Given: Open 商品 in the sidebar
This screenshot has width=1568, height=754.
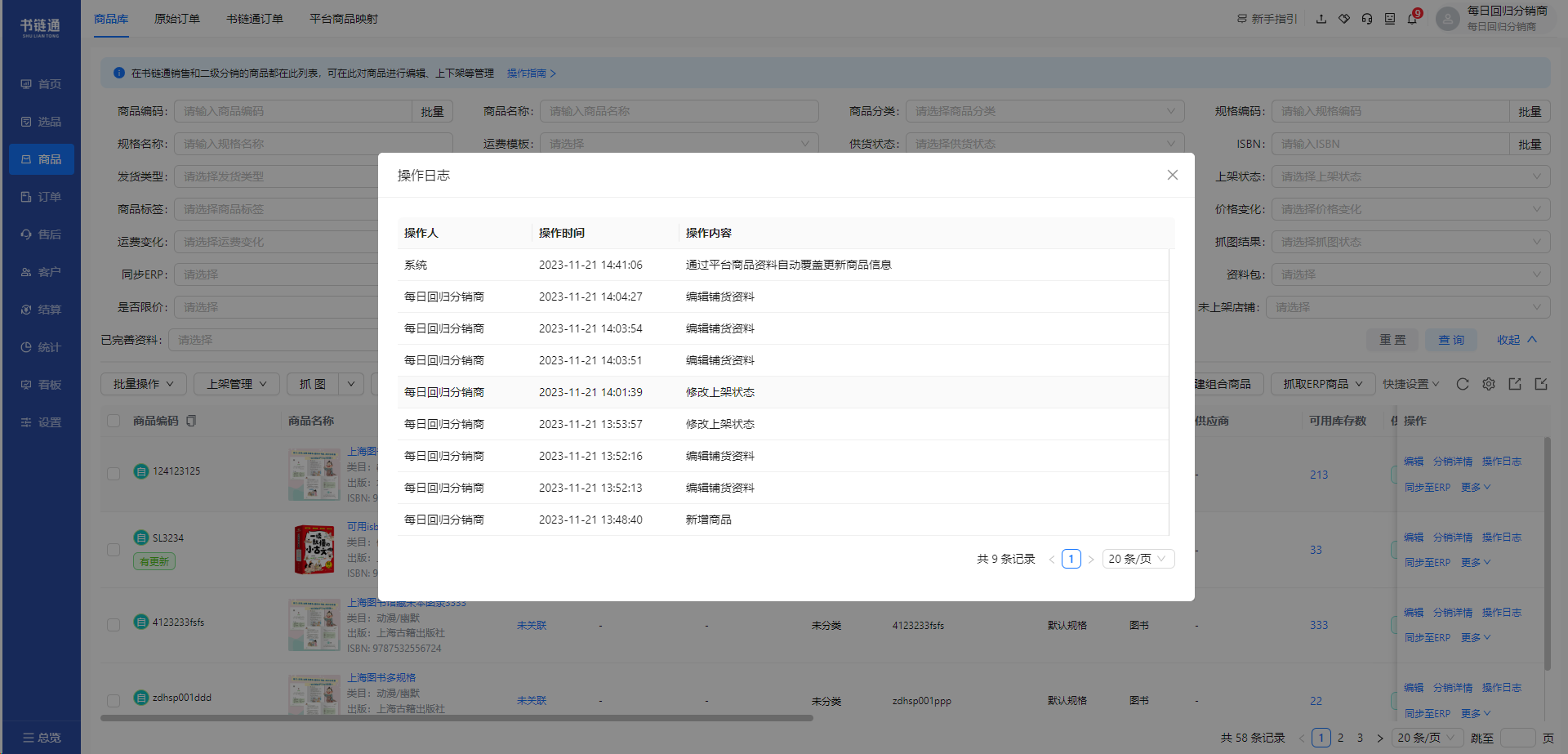Looking at the screenshot, I should (41, 159).
